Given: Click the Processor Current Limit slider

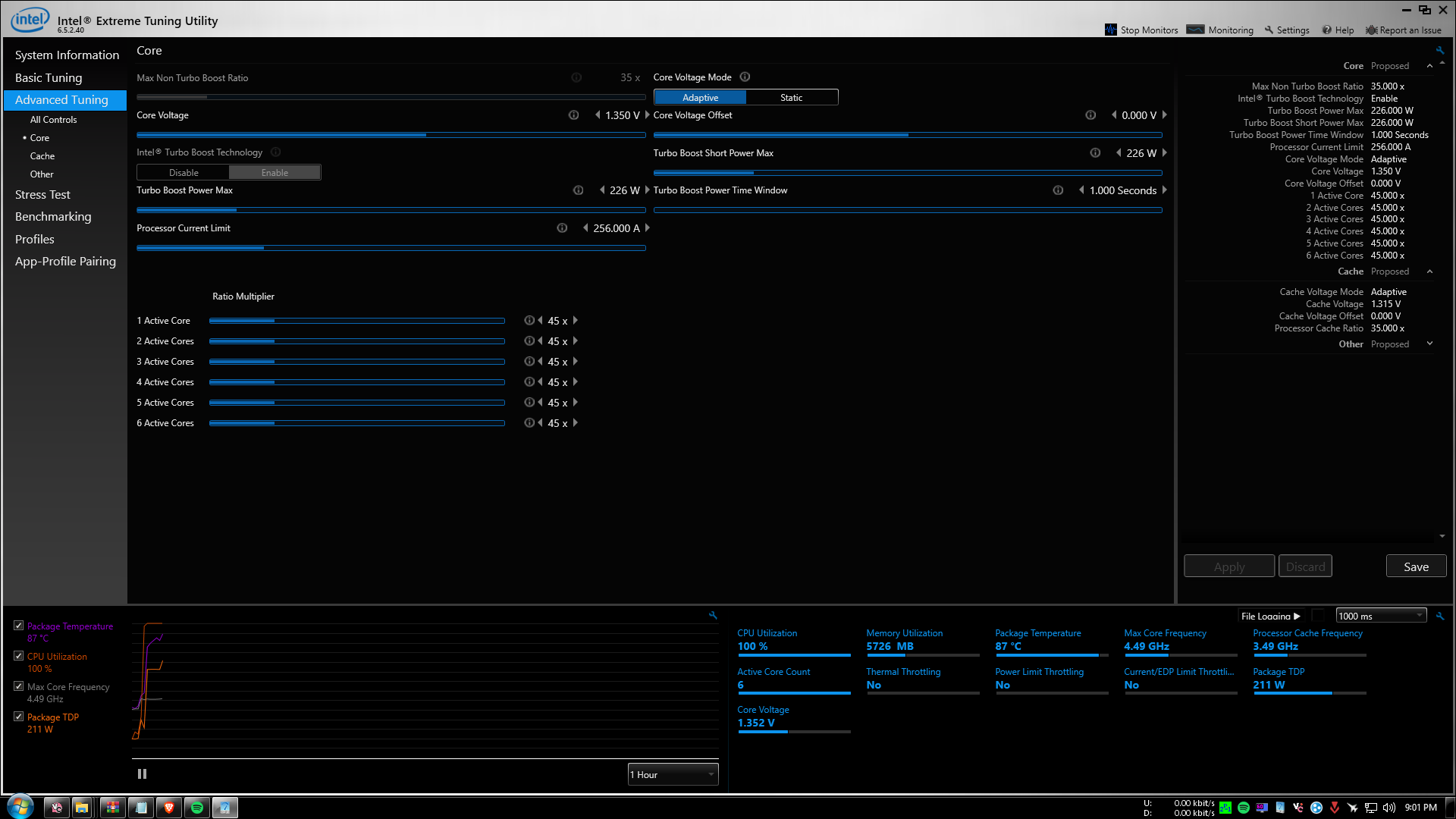Looking at the screenshot, I should click(x=391, y=248).
